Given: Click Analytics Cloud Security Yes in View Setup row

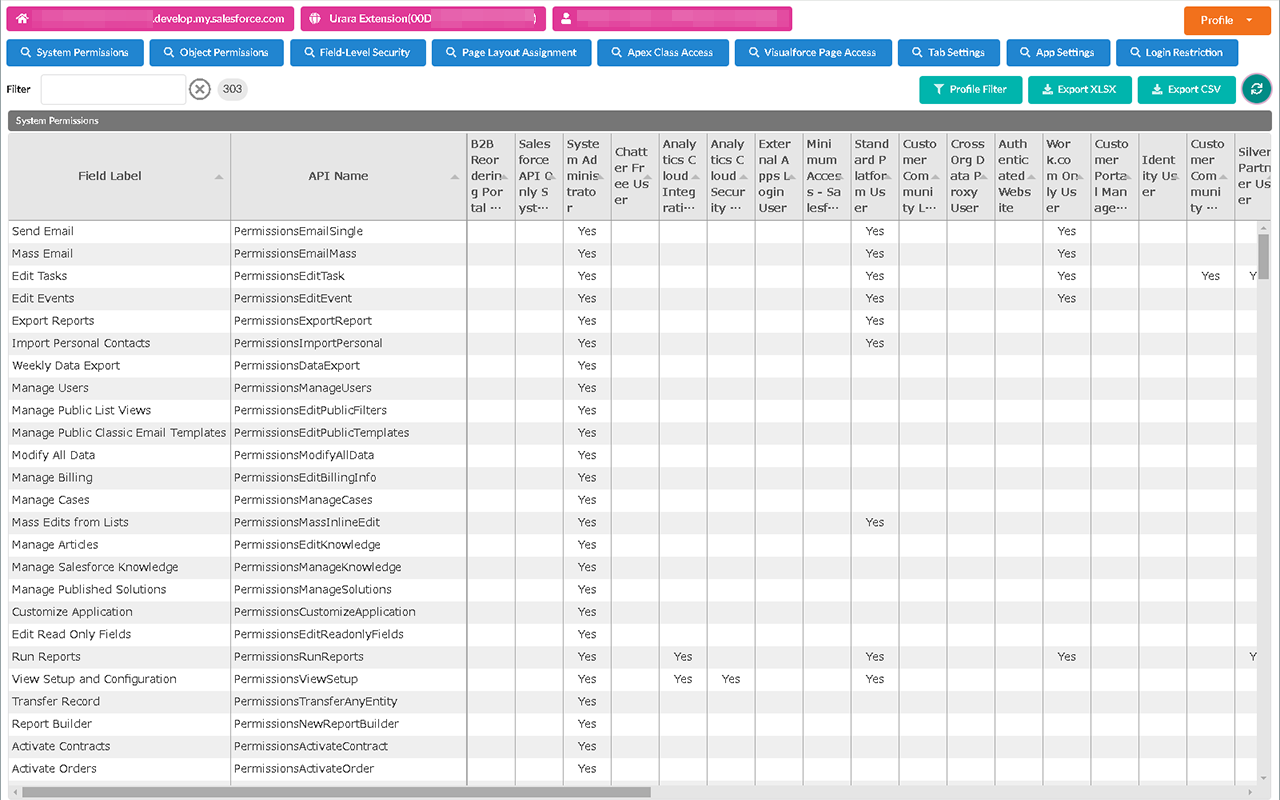Looking at the screenshot, I should [x=731, y=679].
